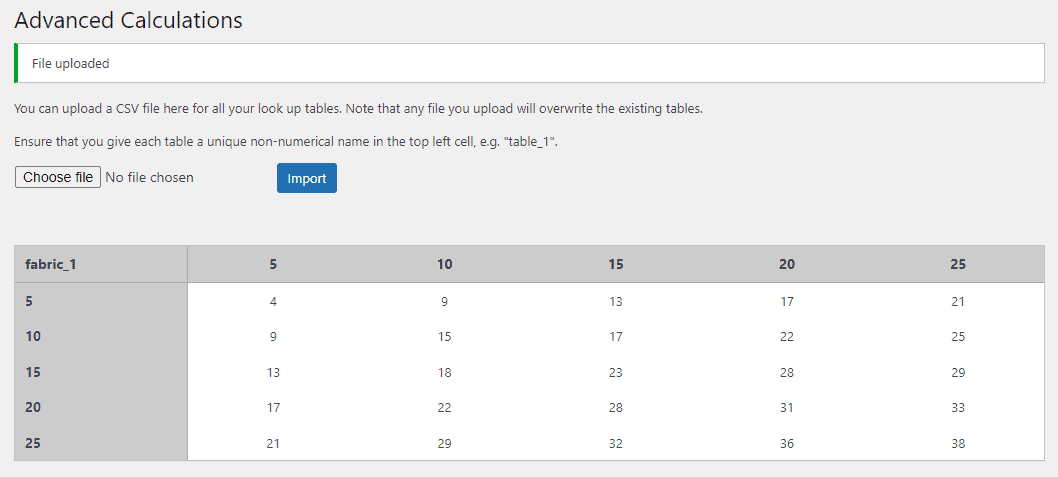
Task: Select row header 10
Action: 101,336
